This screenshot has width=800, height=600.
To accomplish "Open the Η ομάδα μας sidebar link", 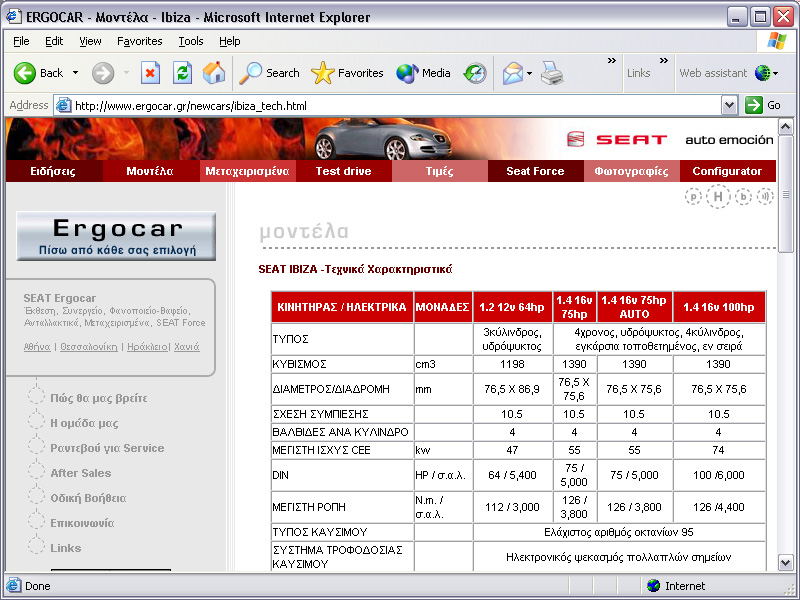I will (84, 423).
